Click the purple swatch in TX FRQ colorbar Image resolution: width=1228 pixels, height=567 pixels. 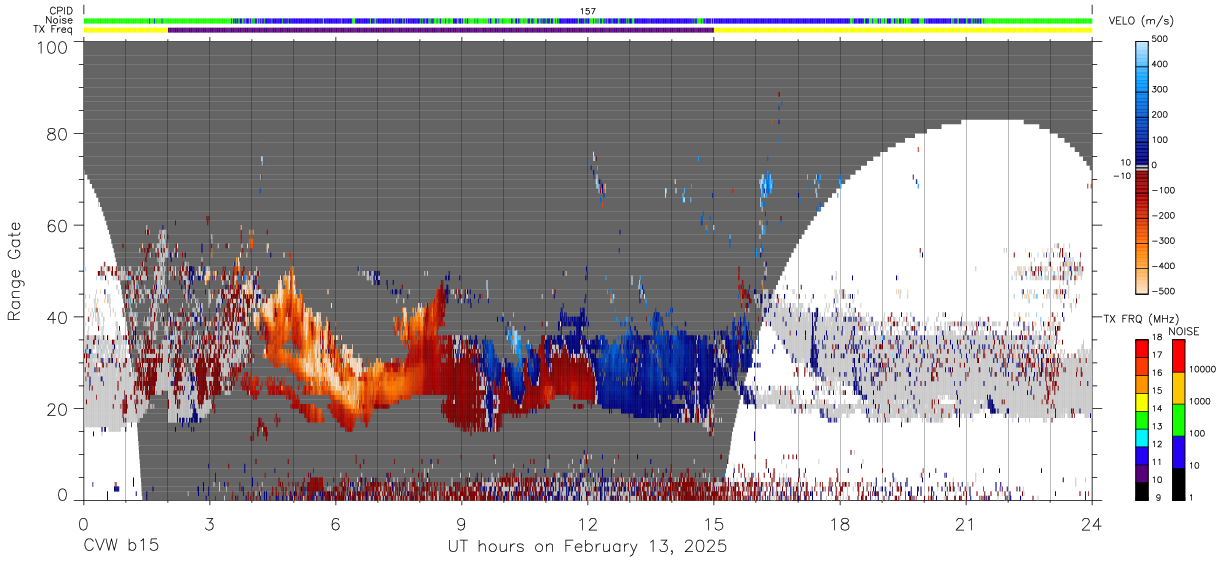(1141, 471)
